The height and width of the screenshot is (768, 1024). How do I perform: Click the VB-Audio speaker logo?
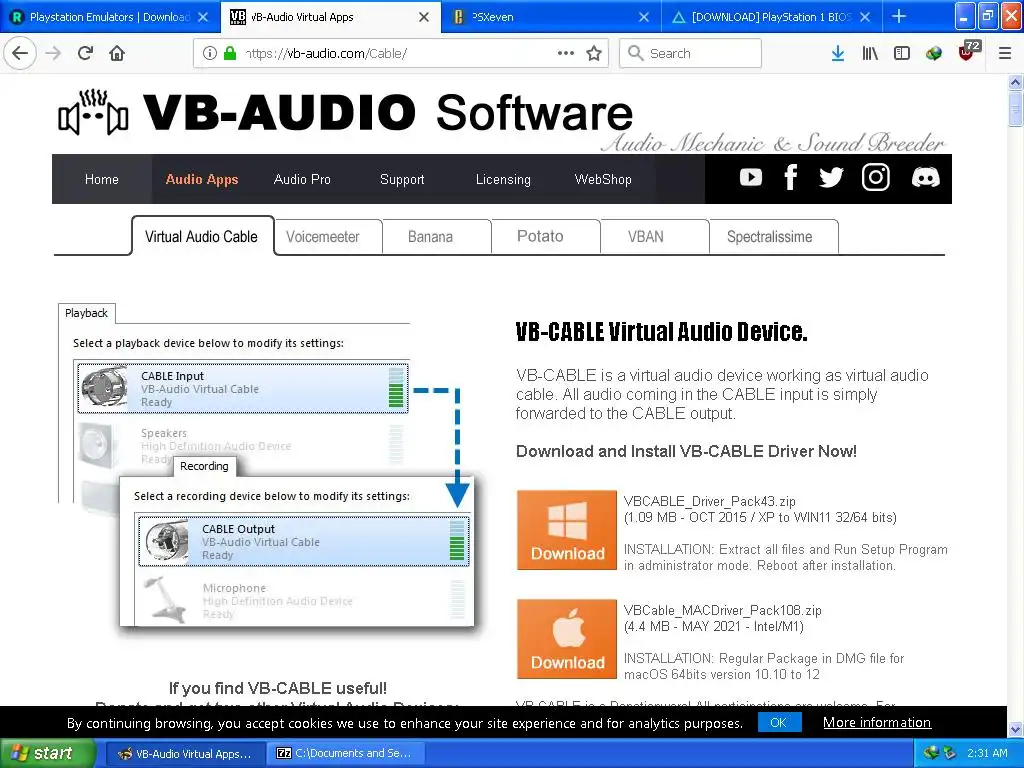click(93, 112)
